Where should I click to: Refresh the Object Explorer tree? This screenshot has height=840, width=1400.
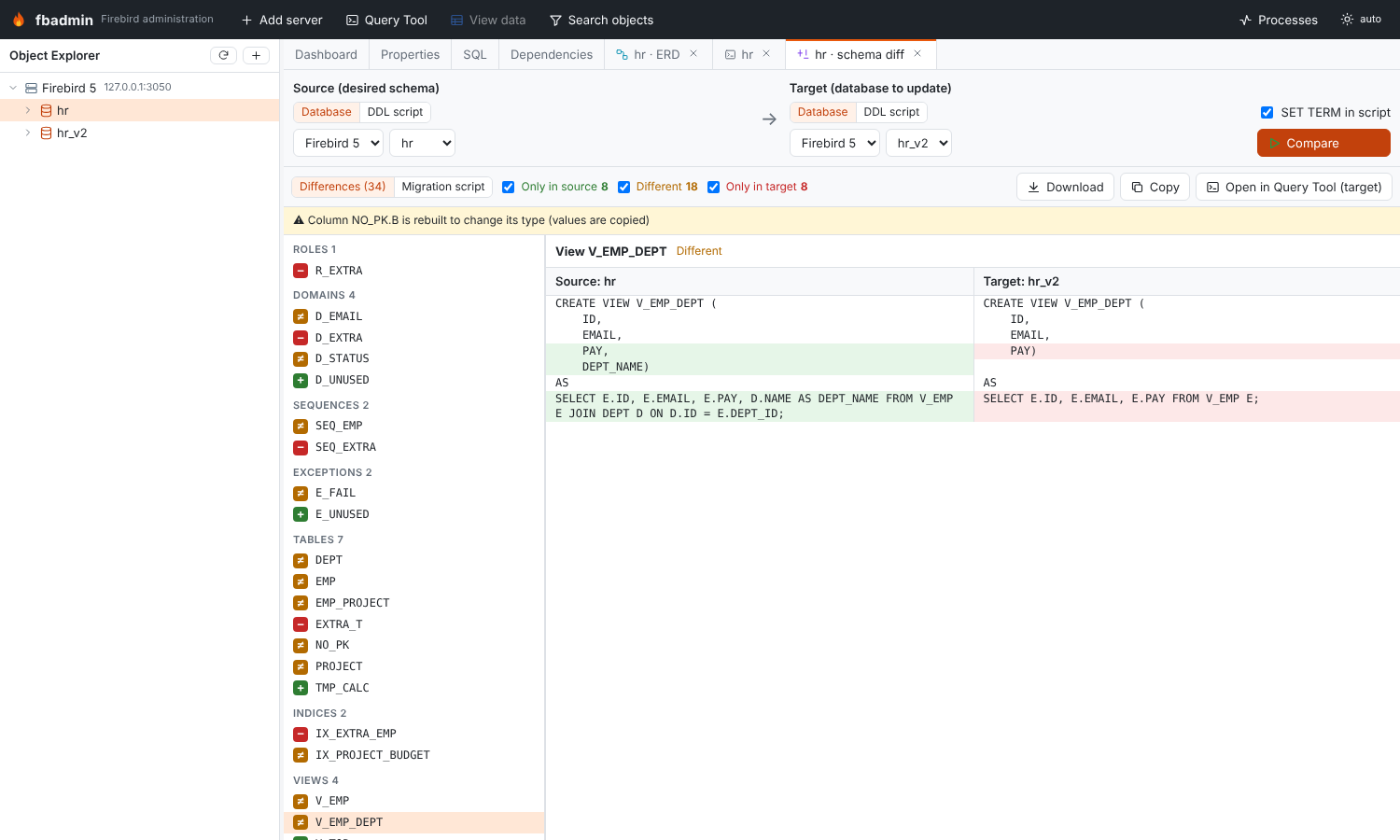(223, 55)
